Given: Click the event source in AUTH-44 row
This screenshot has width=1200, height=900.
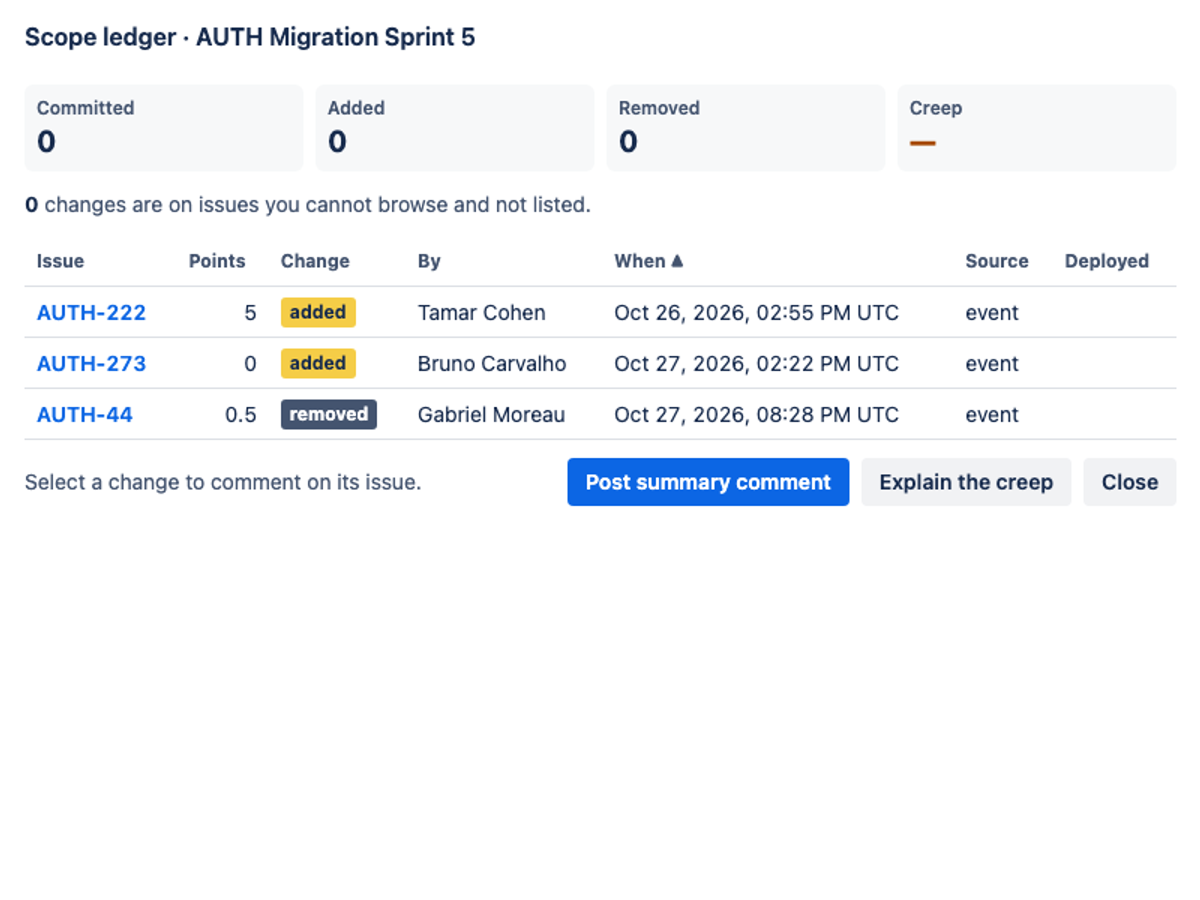Looking at the screenshot, I should (x=992, y=414).
